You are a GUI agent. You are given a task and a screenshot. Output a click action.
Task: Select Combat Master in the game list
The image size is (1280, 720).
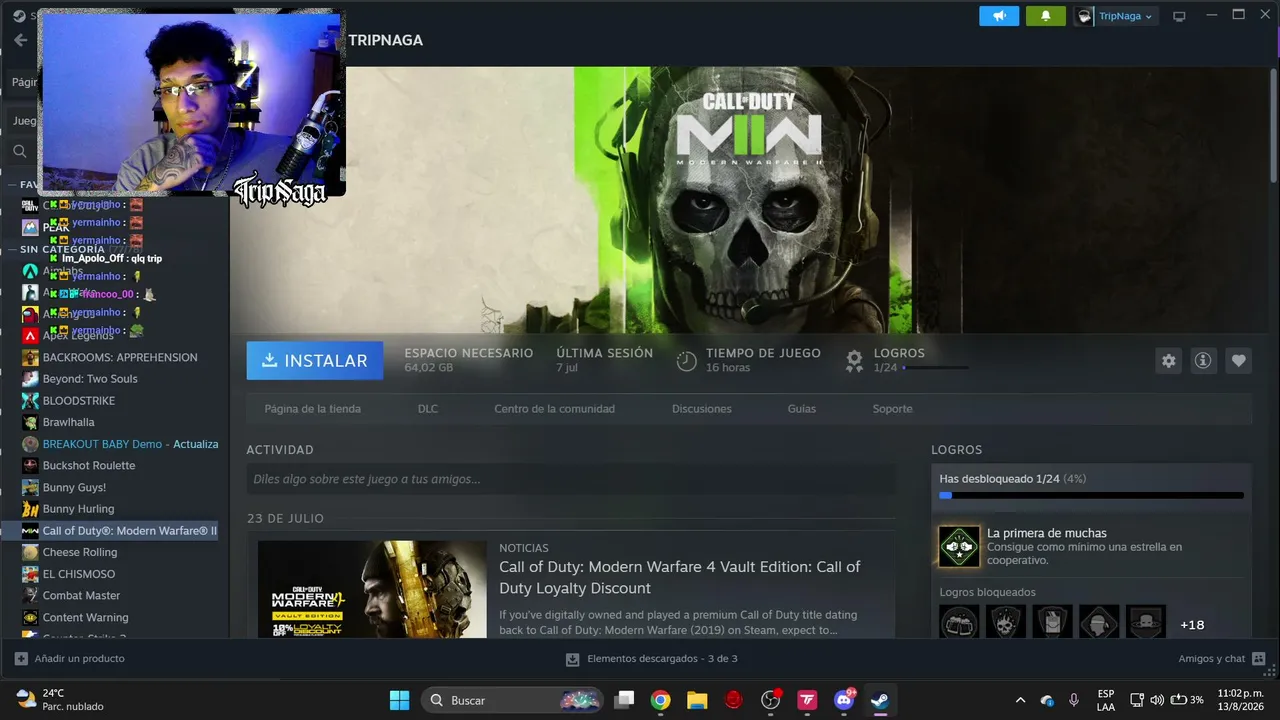[81, 596]
